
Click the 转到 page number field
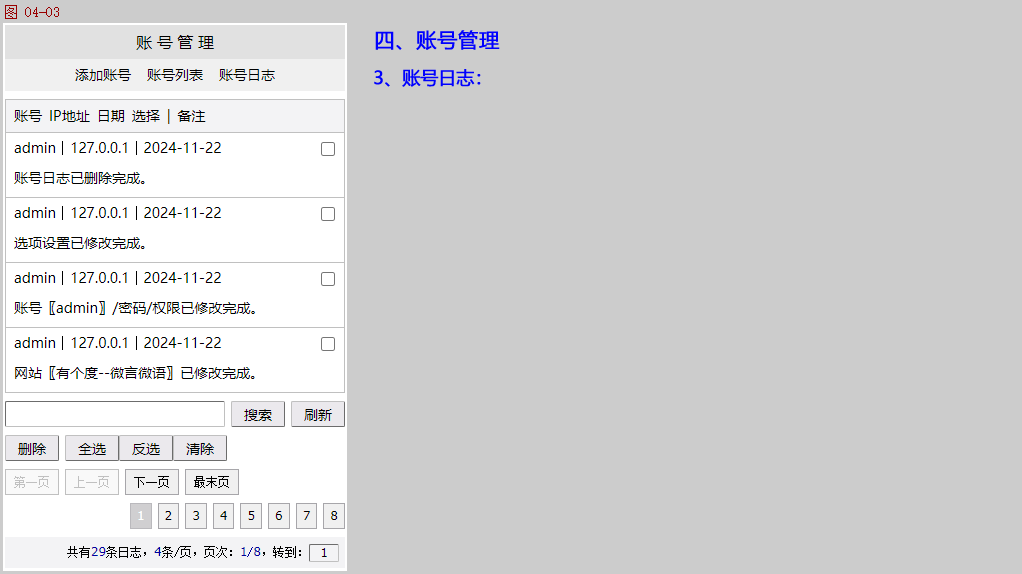click(x=324, y=553)
